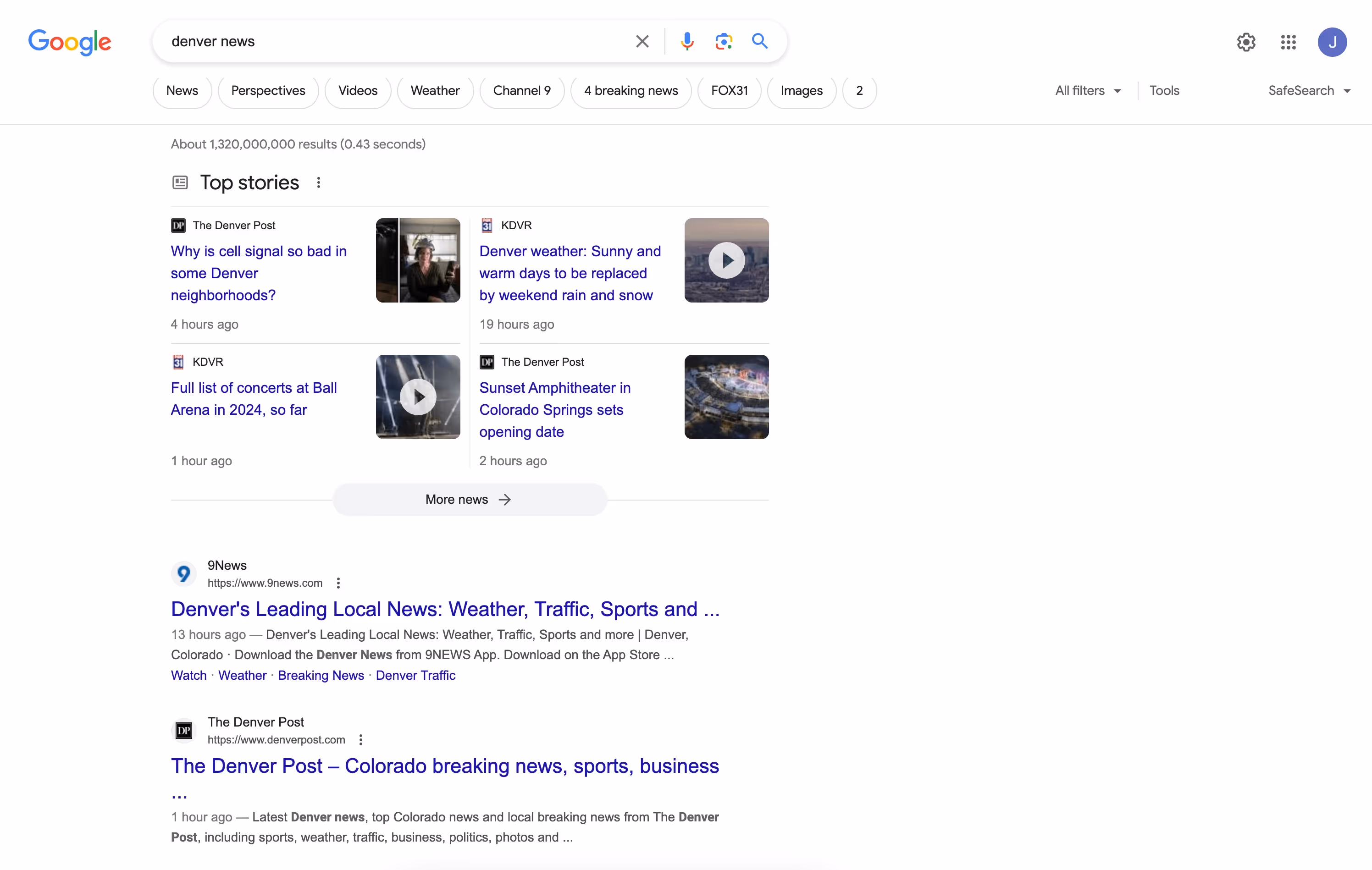1372x870 pixels.
Task: Clear the search box with X icon
Action: (642, 41)
